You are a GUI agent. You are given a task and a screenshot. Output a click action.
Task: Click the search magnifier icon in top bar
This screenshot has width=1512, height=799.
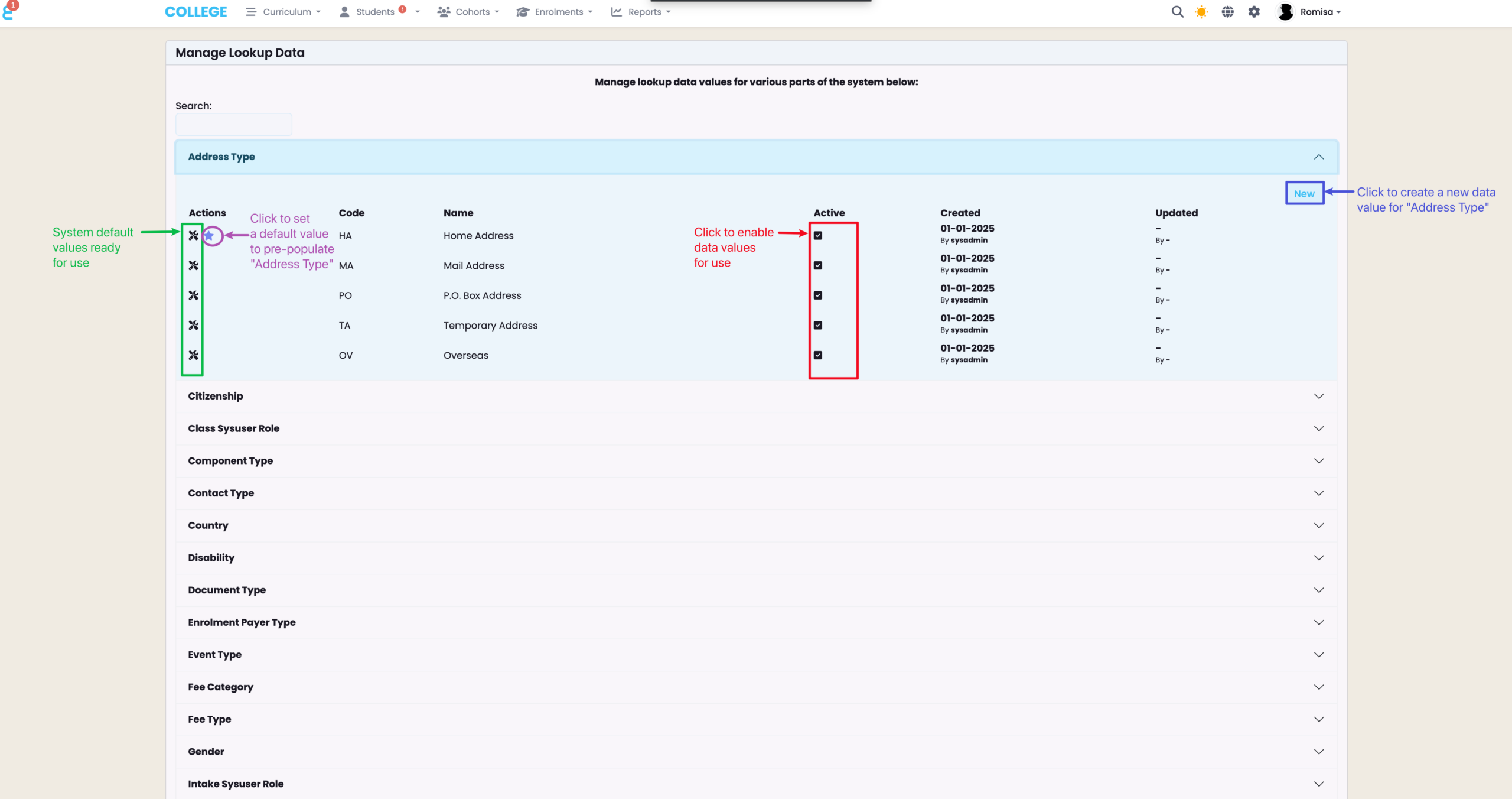[x=1177, y=12]
